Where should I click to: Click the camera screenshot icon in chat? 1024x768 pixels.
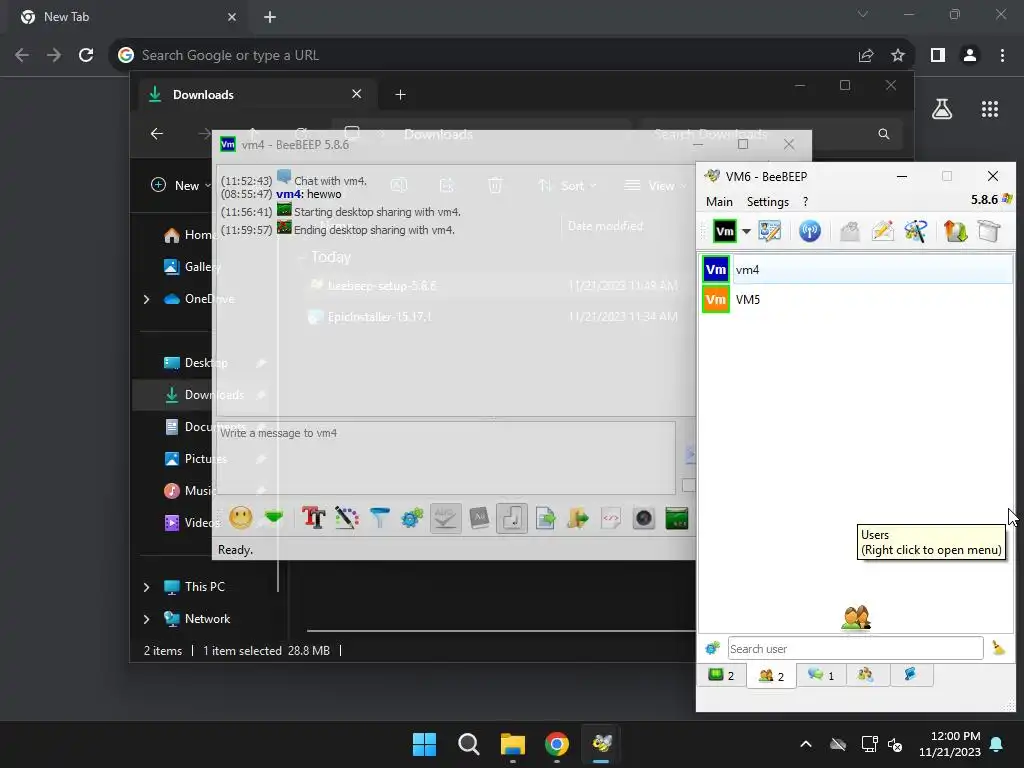click(644, 519)
